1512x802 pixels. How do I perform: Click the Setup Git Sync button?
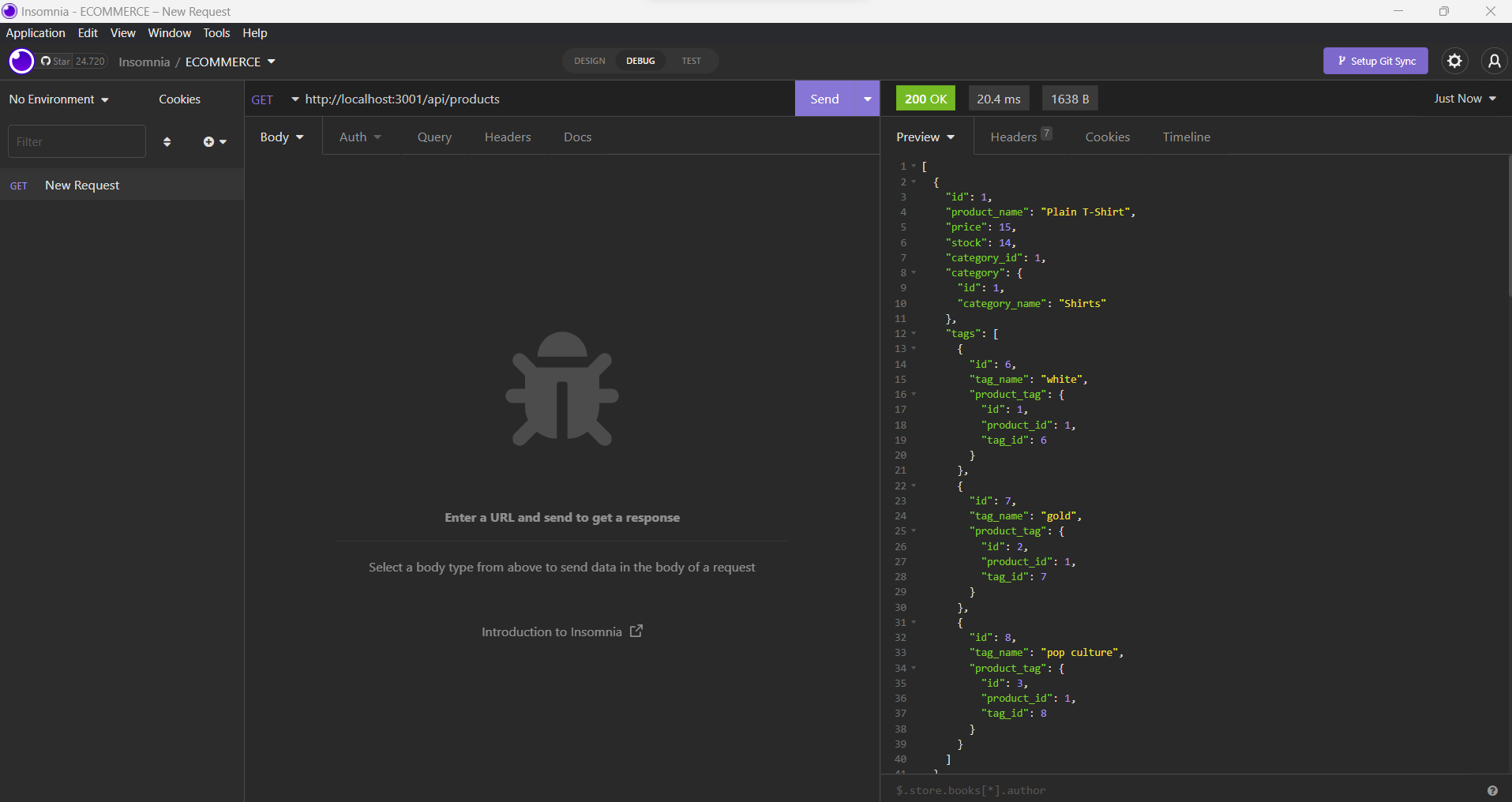coord(1375,61)
